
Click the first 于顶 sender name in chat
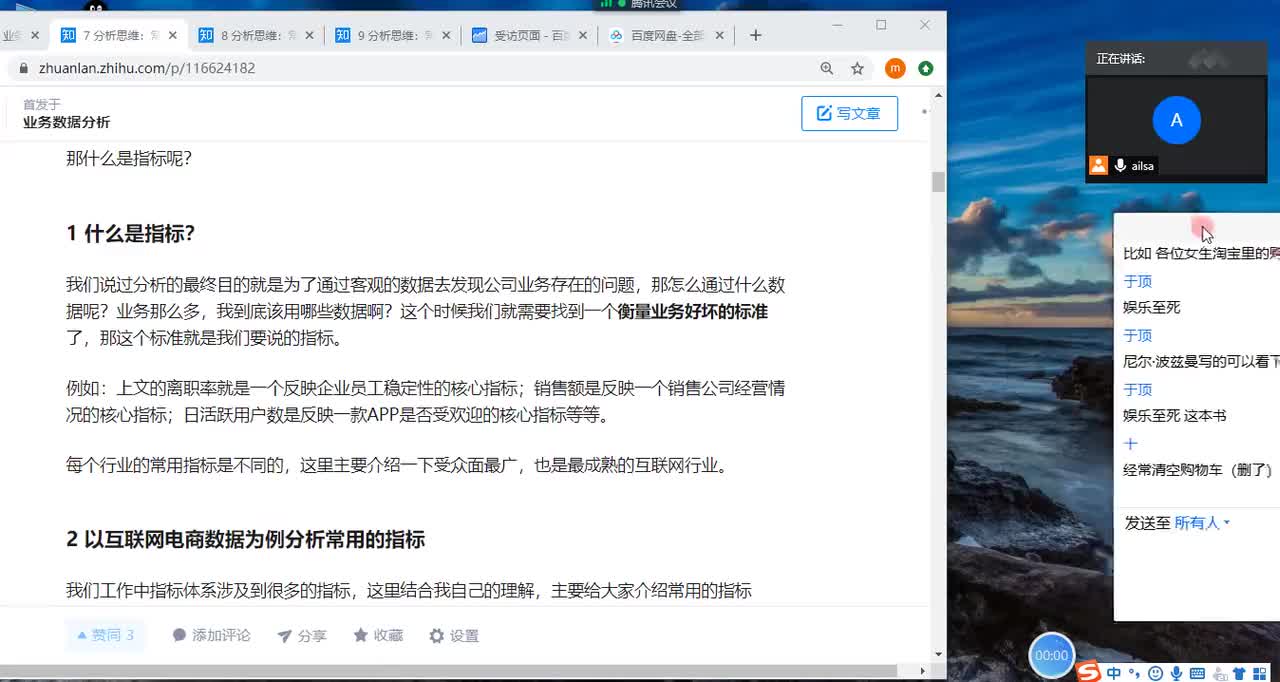pyautogui.click(x=1138, y=281)
